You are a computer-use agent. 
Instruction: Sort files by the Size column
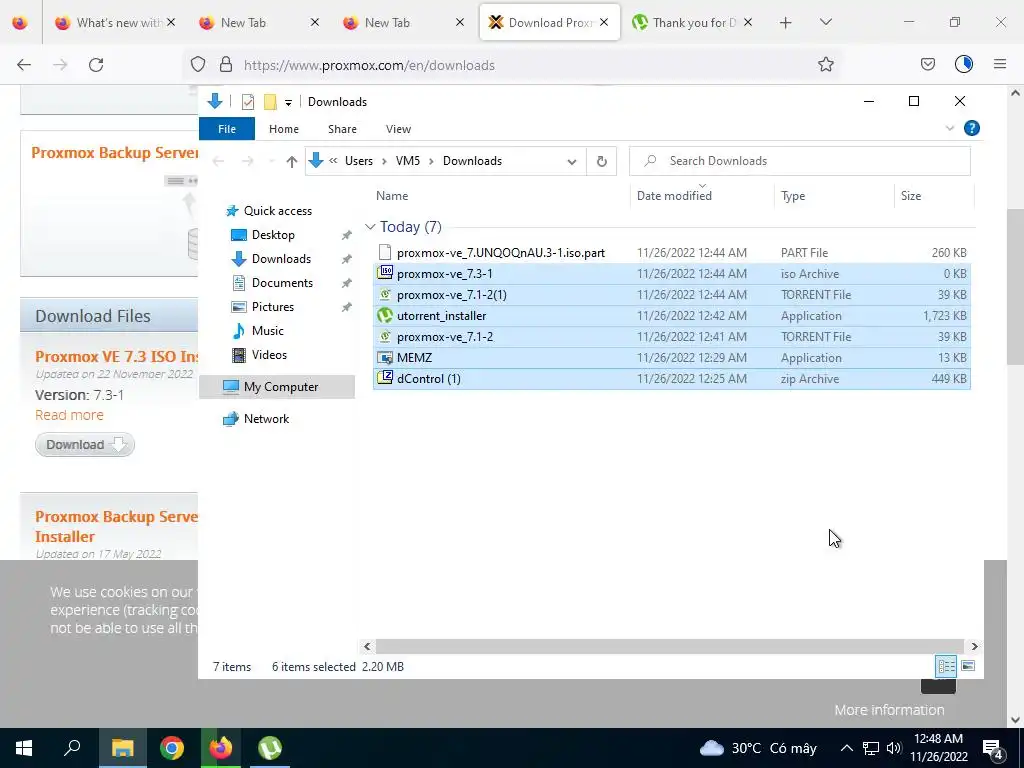coord(933,196)
